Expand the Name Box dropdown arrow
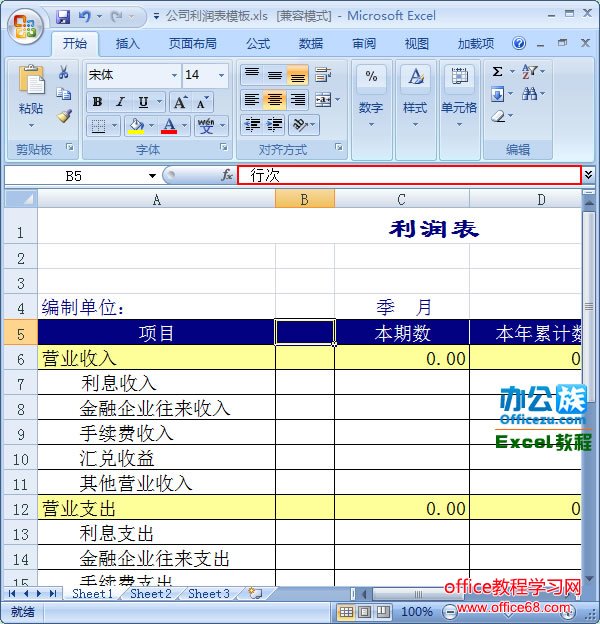Screen dimensions: 600x624 [152, 176]
